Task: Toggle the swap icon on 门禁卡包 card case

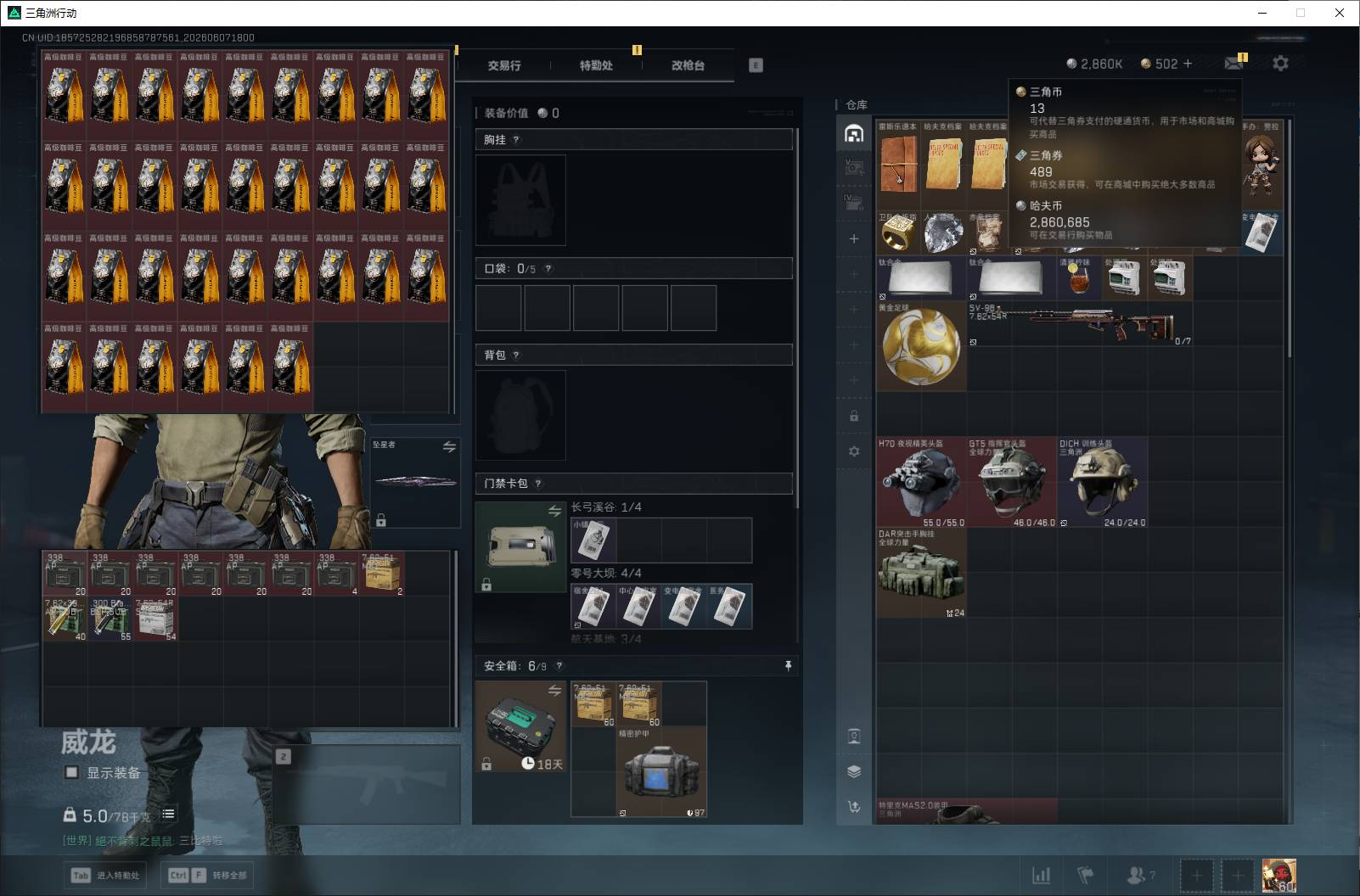Action: 554,511
